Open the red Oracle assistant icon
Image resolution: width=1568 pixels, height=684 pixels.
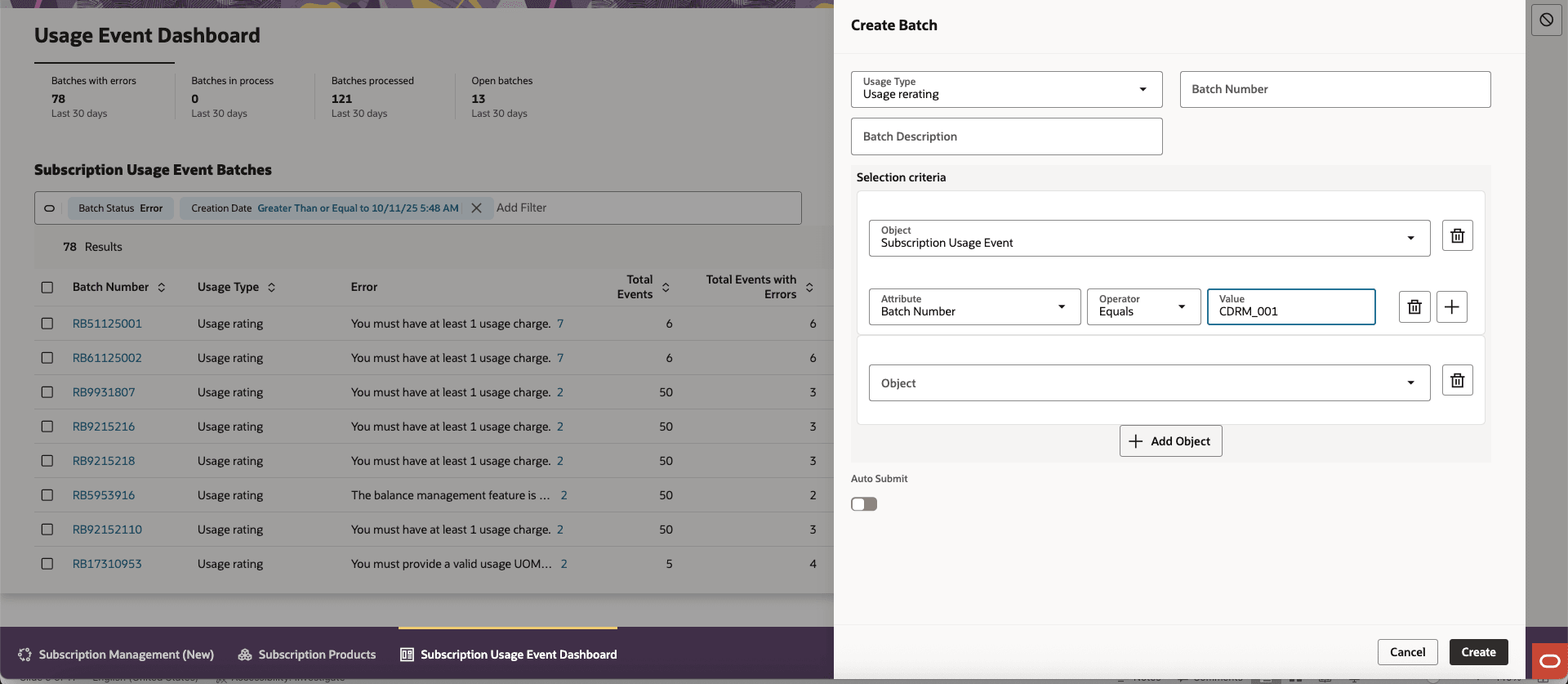pyautogui.click(x=1549, y=660)
